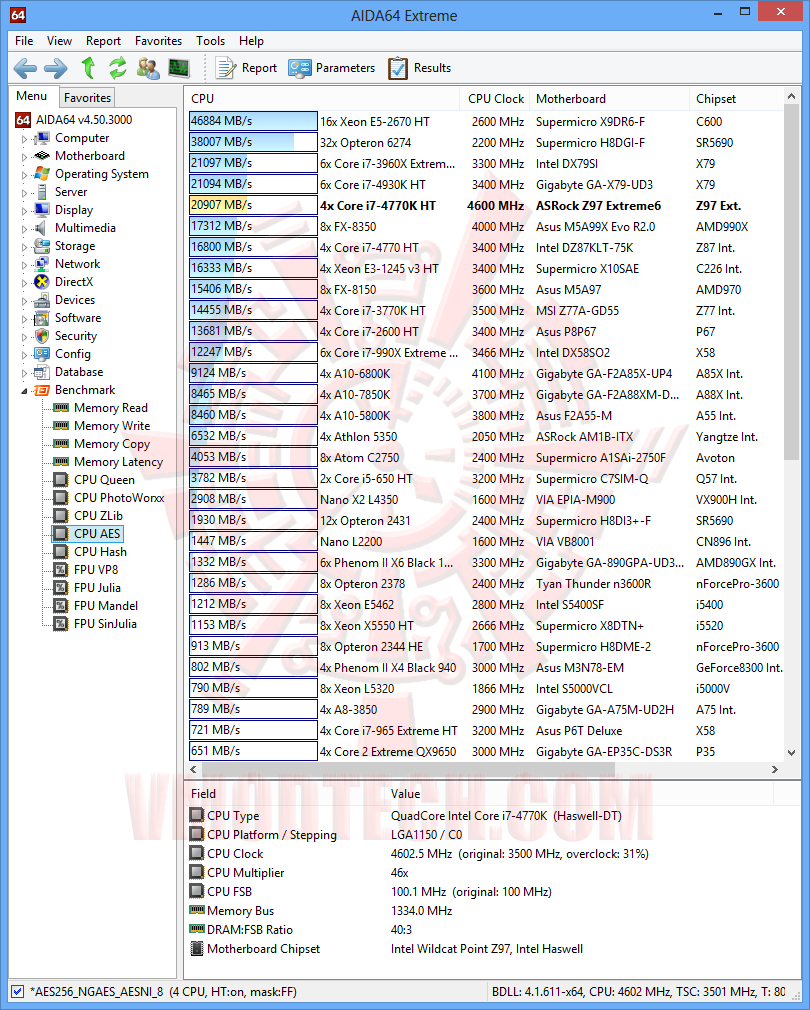
Task: Select Config in the tree
Action: 73,354
